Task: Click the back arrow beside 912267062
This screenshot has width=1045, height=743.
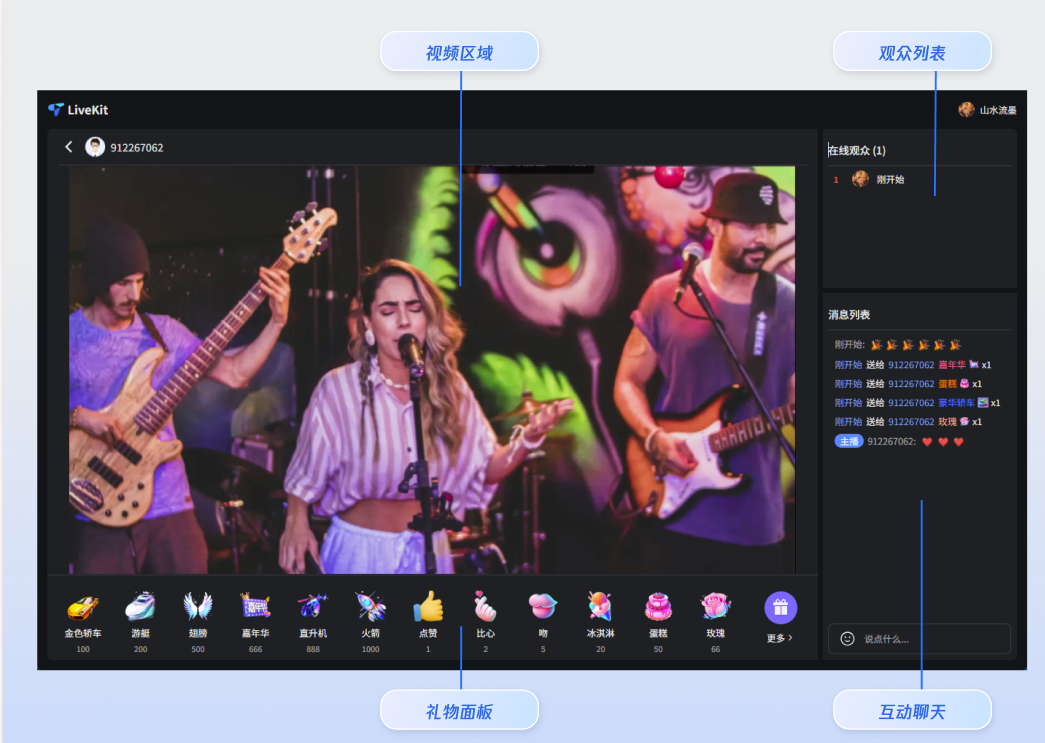Action: pyautogui.click(x=69, y=147)
